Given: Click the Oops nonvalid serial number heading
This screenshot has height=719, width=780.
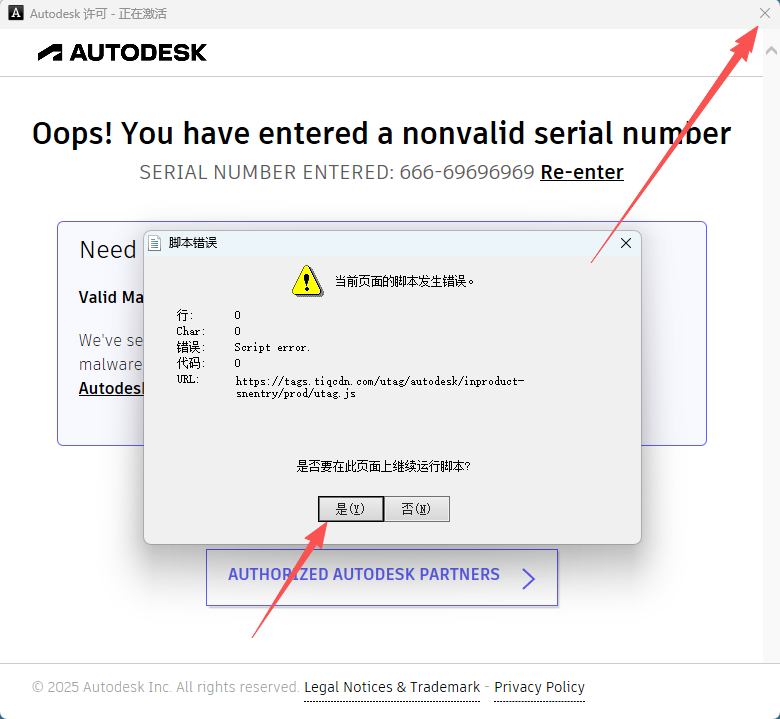Looking at the screenshot, I should tap(382, 133).
